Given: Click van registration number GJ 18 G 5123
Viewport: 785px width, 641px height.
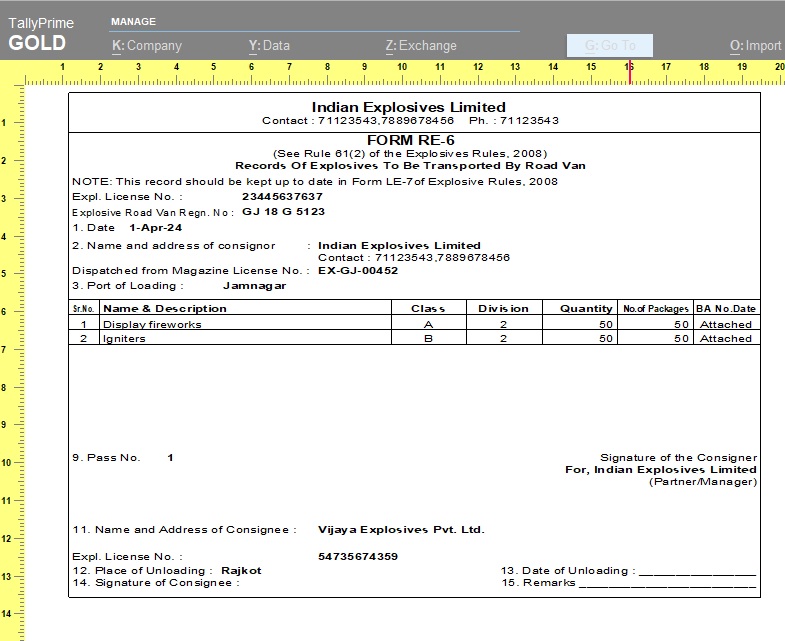Looking at the screenshot, I should [283, 212].
